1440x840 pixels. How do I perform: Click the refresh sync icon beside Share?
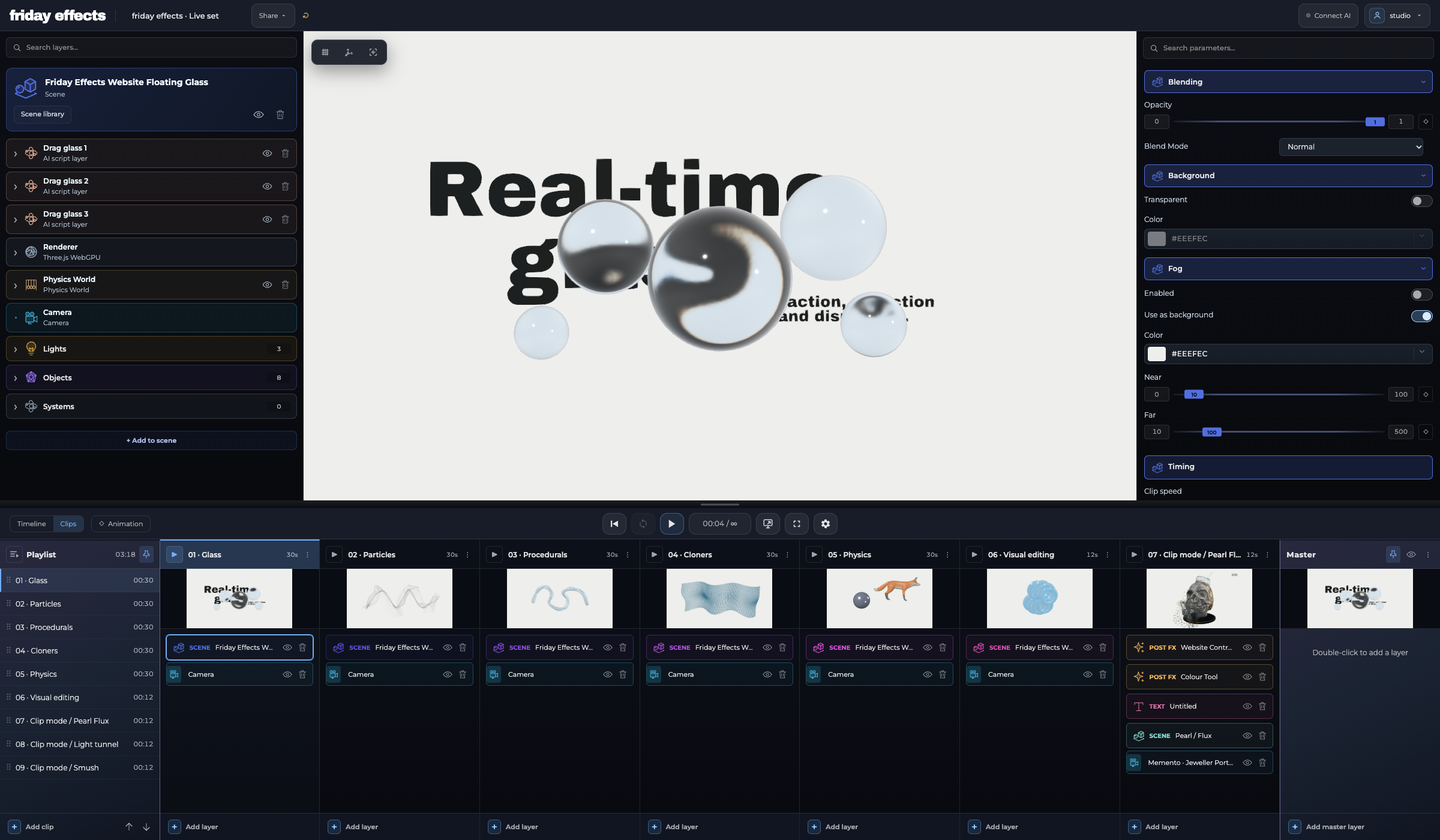click(x=305, y=16)
